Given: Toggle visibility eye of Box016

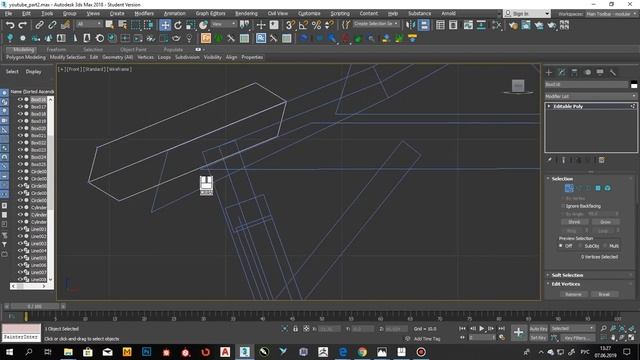Looking at the screenshot, I should [x=20, y=100].
